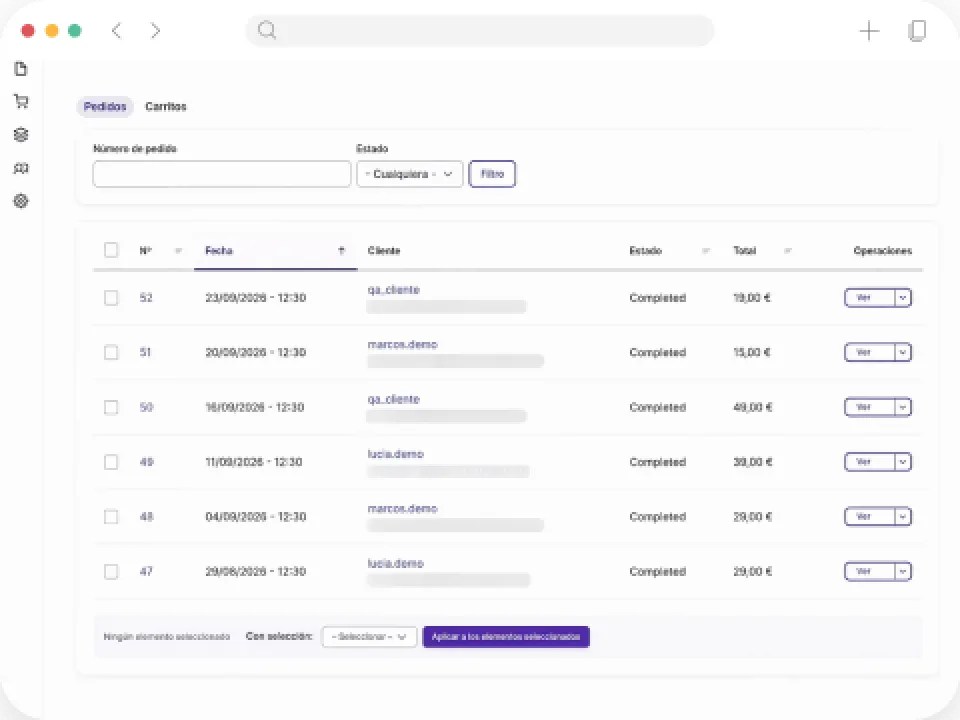
Task: Open the Con selección Seleccionar dropdown
Action: (x=369, y=637)
